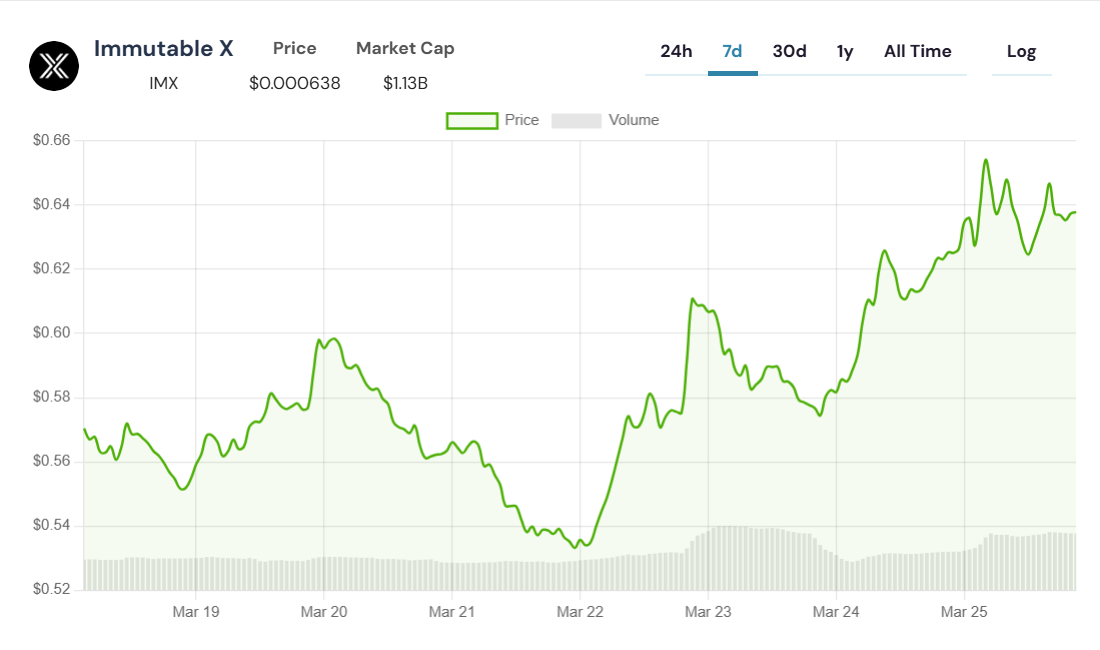The width and height of the screenshot is (1100, 650).
Task: Toggle the Price series legend swatch
Action: click(472, 121)
